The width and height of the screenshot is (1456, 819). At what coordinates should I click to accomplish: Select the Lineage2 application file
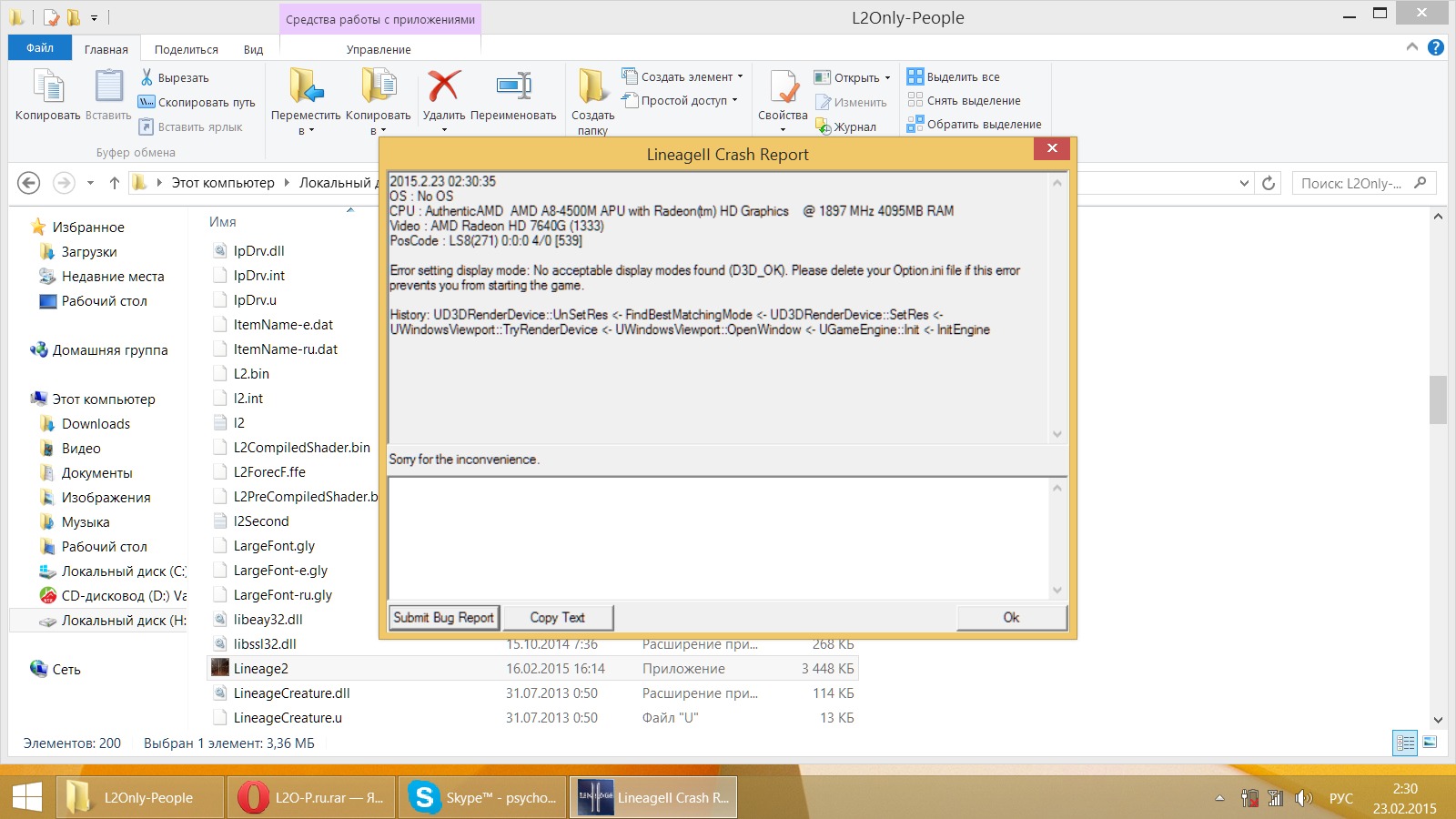coord(533,669)
